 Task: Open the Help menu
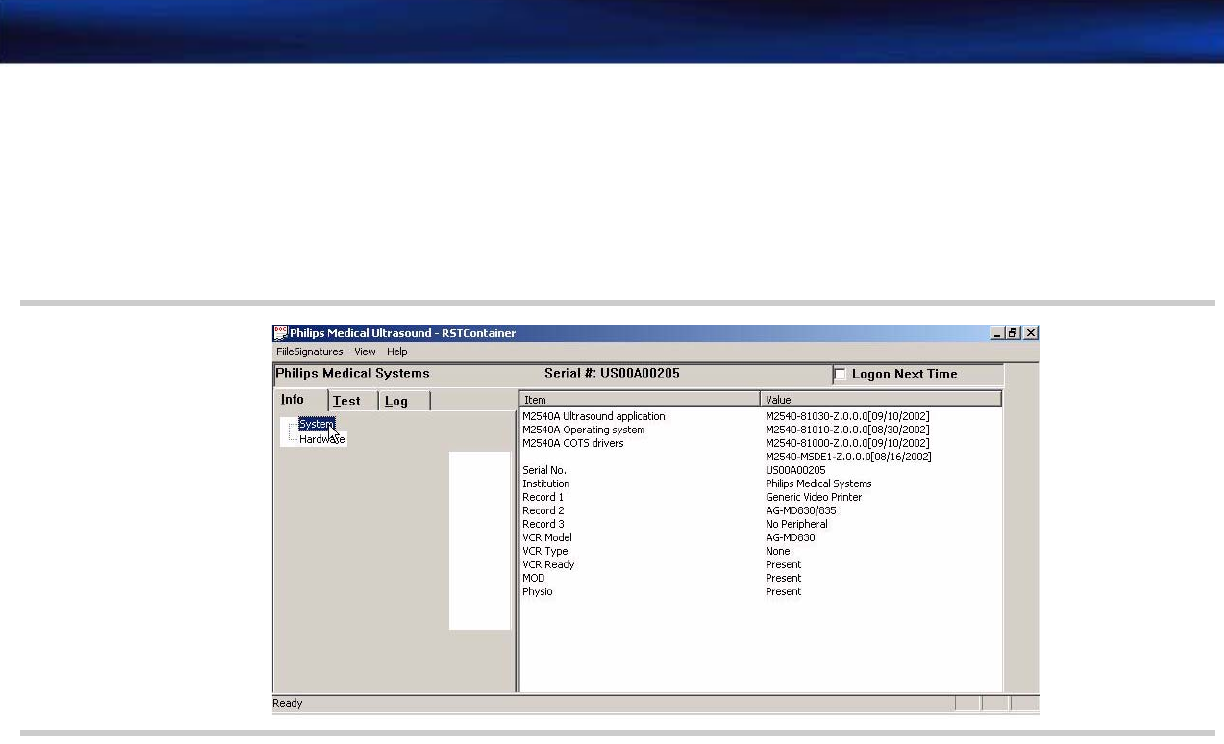pos(397,352)
